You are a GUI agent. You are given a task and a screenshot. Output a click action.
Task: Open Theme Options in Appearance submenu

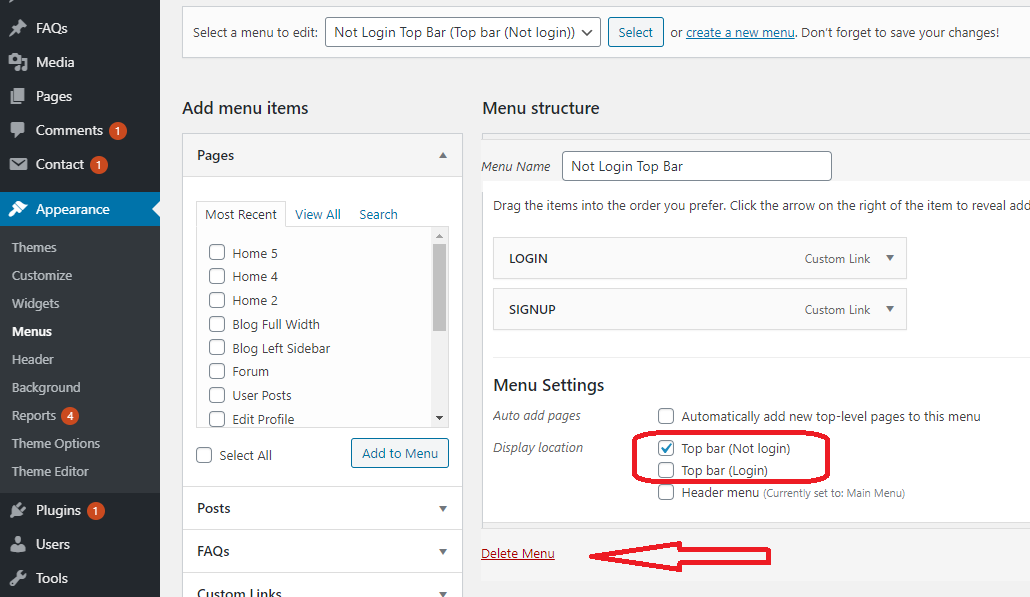56,443
